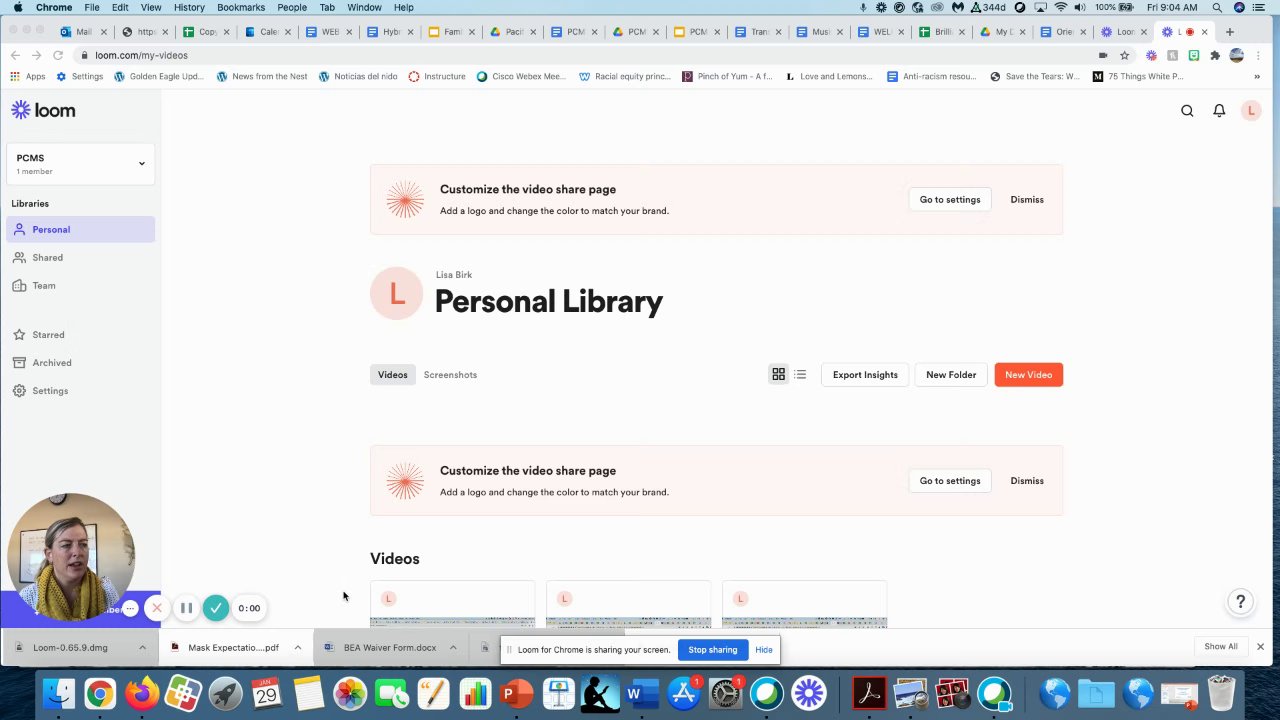Select the Screenshots tab

coord(450,374)
